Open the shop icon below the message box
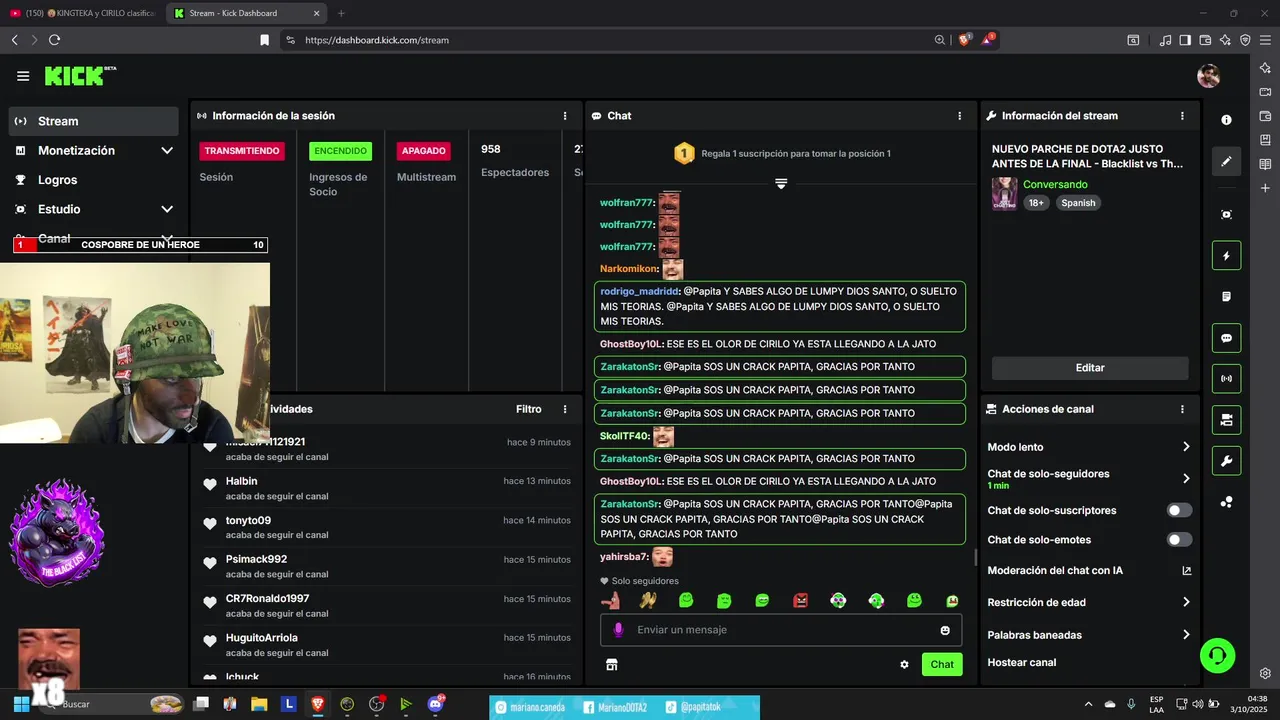The image size is (1280, 720). pos(612,664)
